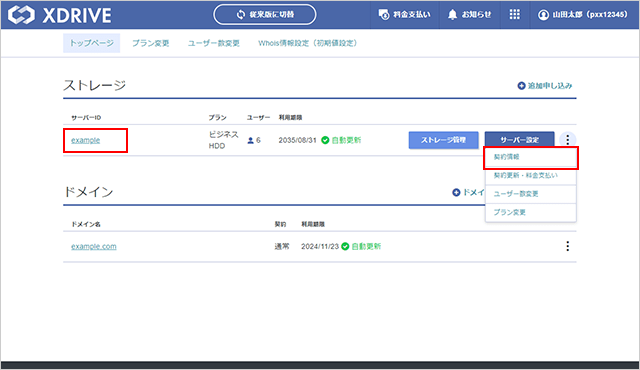640x370 pixels.
Task: Open the example.com domain link
Action: pyautogui.click(x=93, y=246)
